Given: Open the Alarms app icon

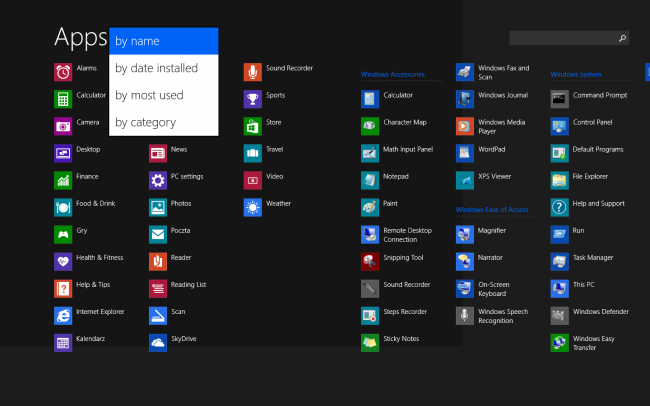Looking at the screenshot, I should pos(63,72).
